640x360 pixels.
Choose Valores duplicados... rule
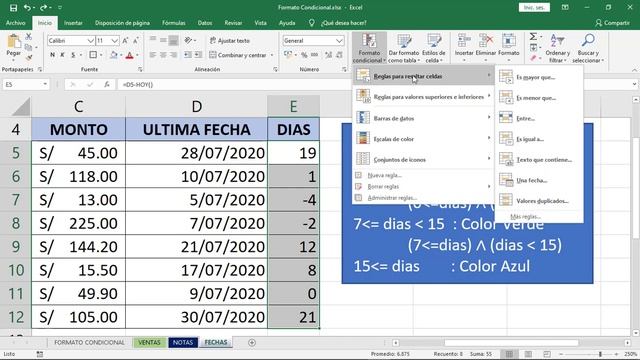(x=539, y=201)
